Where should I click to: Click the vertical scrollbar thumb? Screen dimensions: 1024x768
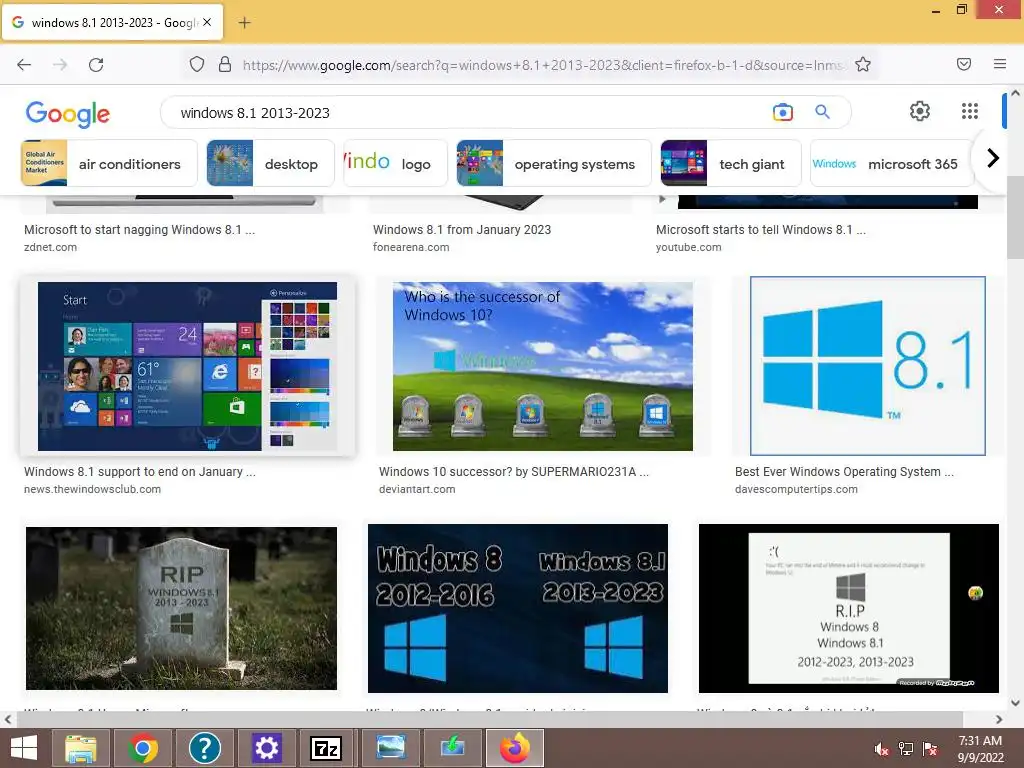pyautogui.click(x=1015, y=217)
